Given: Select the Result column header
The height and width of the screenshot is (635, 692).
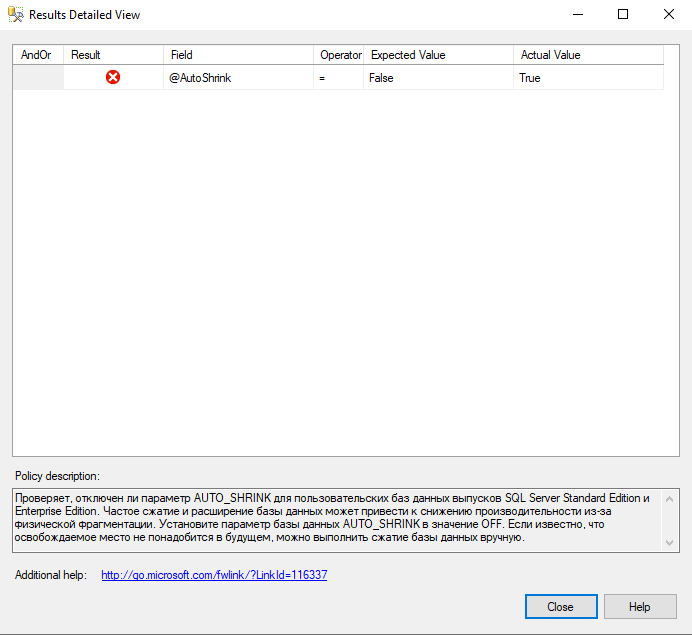Looking at the screenshot, I should pyautogui.click(x=113, y=55).
